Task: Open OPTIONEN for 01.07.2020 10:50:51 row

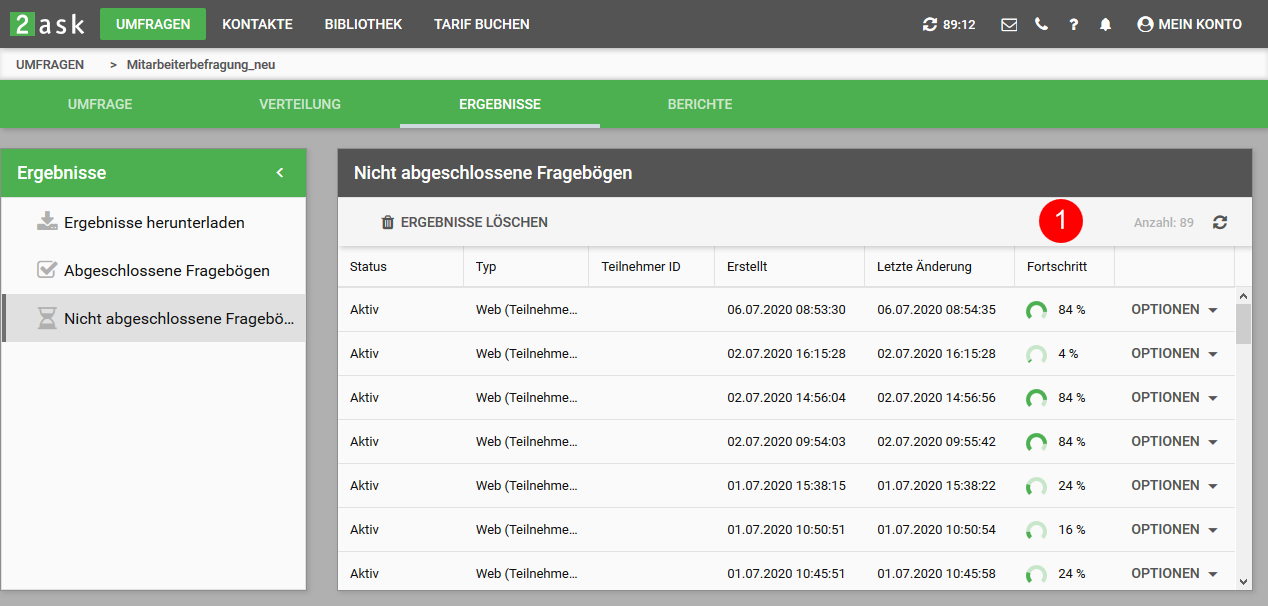Action: (x=1174, y=530)
